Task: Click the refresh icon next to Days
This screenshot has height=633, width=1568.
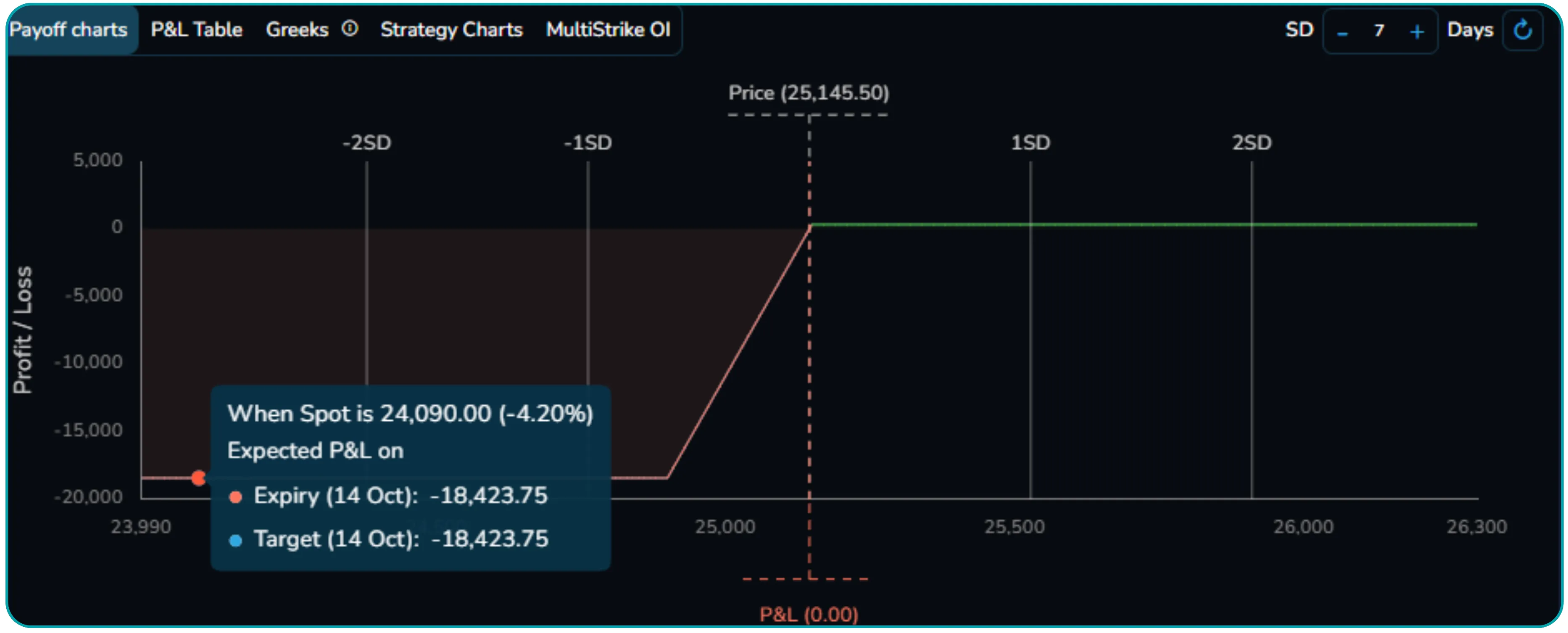Action: (1522, 30)
